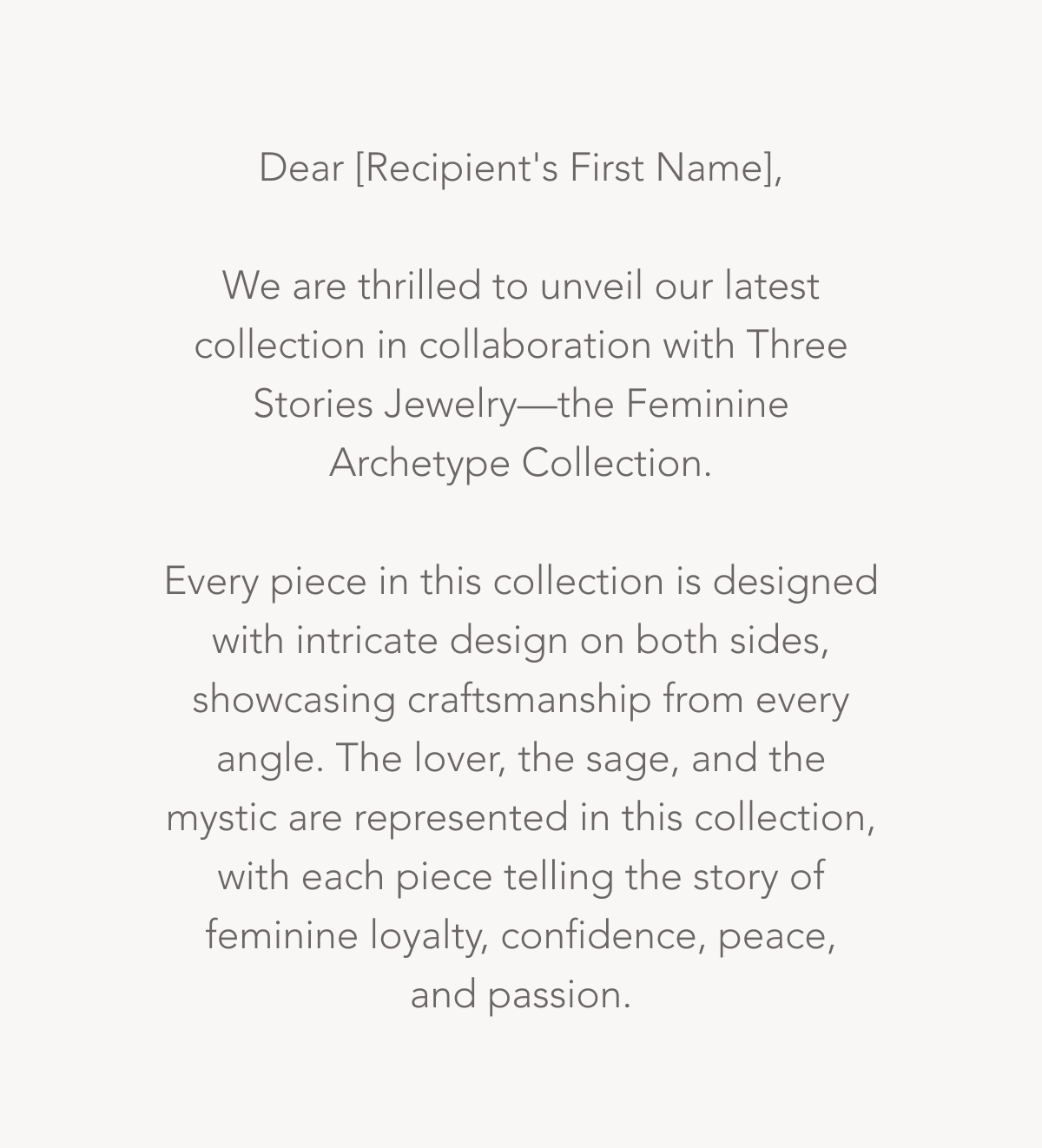Click the 'showcasing craftsmanship from every' line
This screenshot has width=1042, height=1148.
point(521,701)
